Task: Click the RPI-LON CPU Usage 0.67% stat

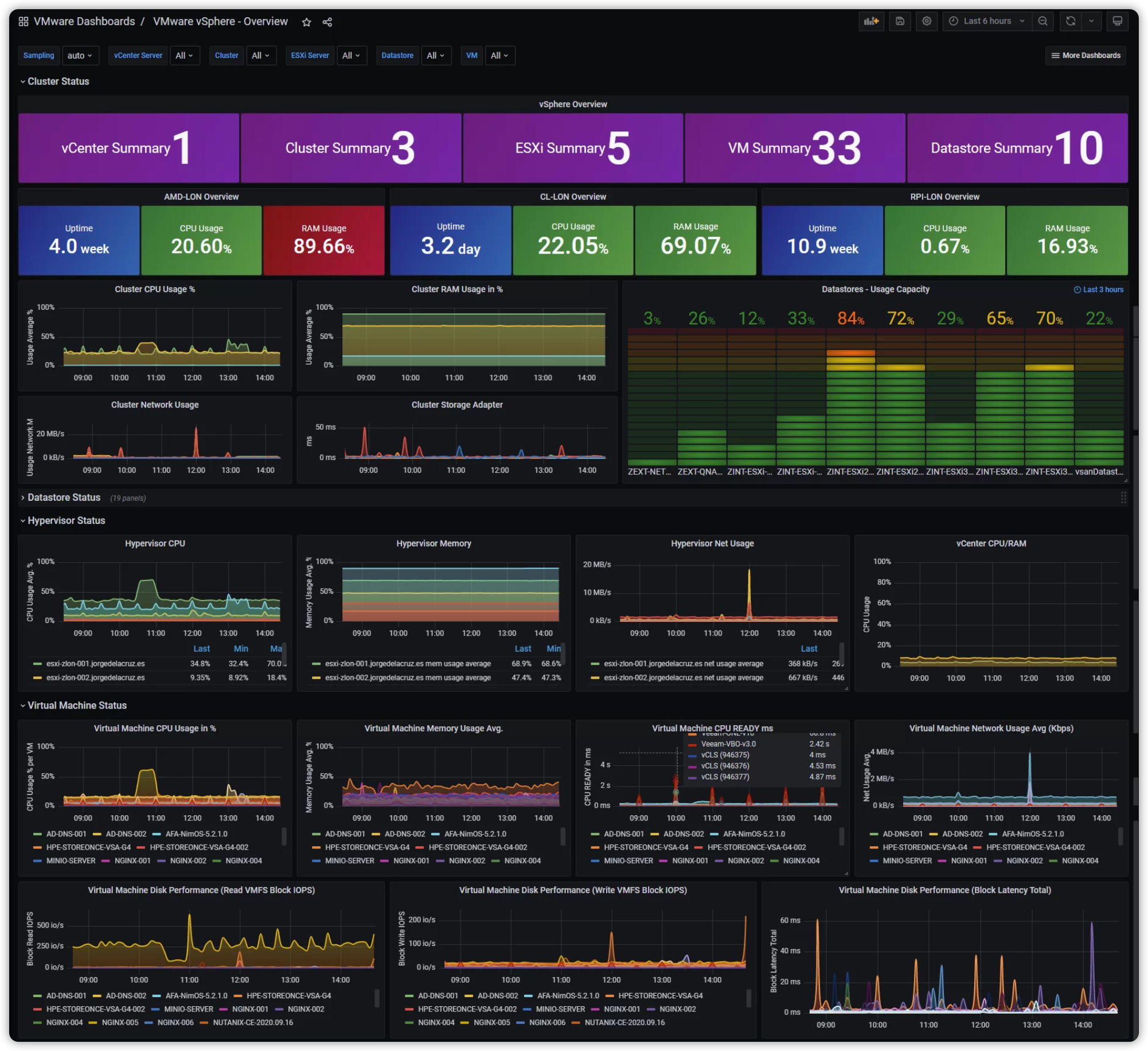Action: click(x=945, y=241)
